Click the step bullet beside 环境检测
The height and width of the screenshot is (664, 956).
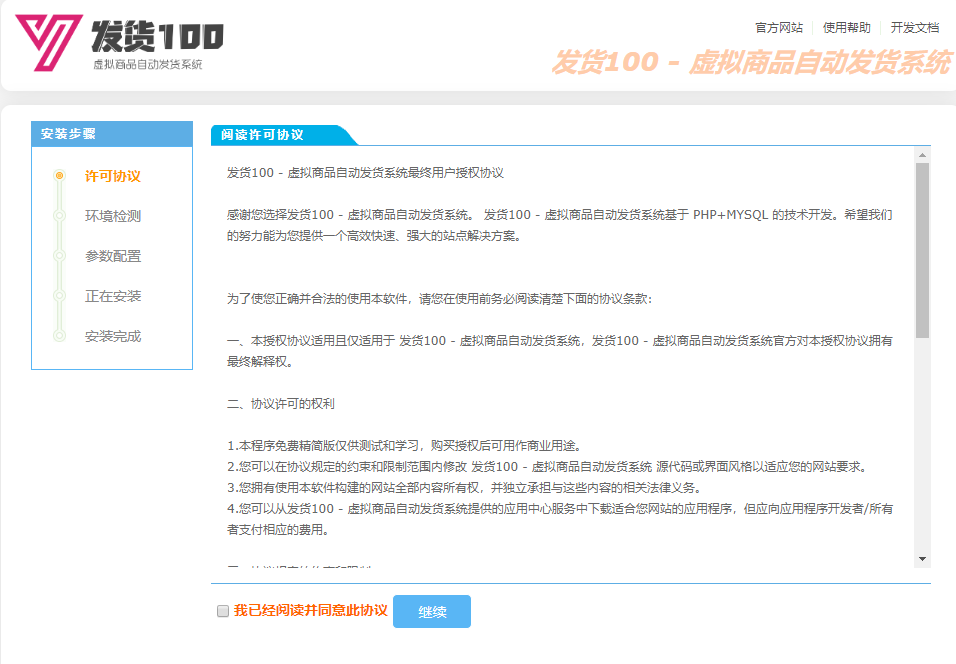(59, 216)
